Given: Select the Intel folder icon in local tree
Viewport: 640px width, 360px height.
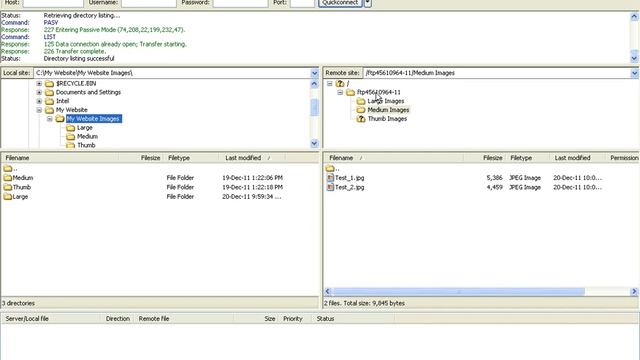Looking at the screenshot, I should (x=49, y=101).
